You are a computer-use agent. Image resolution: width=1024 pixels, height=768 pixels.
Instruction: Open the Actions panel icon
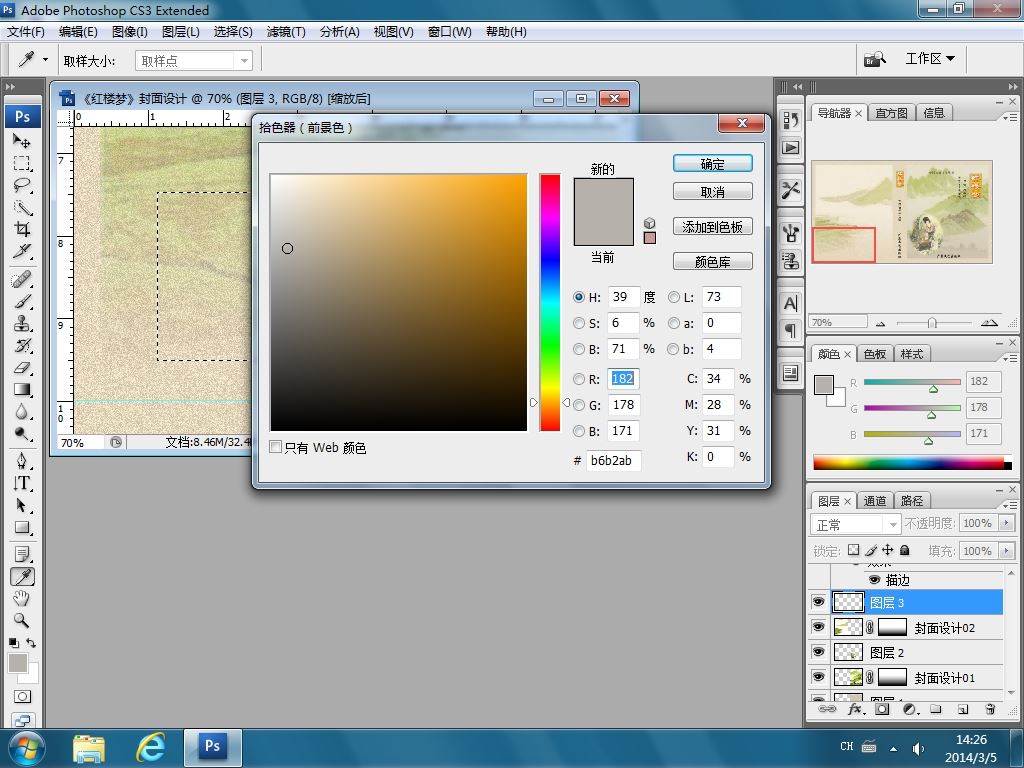pyautogui.click(x=791, y=148)
